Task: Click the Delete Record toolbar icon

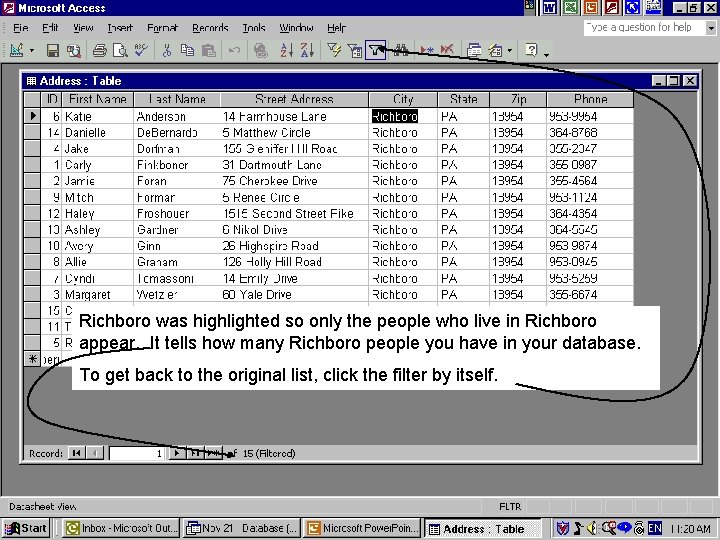Action: click(447, 50)
